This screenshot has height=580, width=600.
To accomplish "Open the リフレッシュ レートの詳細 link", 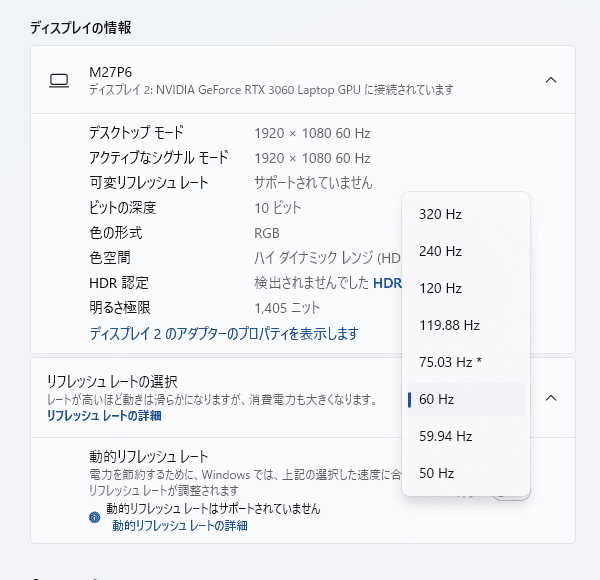I will tap(104, 416).
